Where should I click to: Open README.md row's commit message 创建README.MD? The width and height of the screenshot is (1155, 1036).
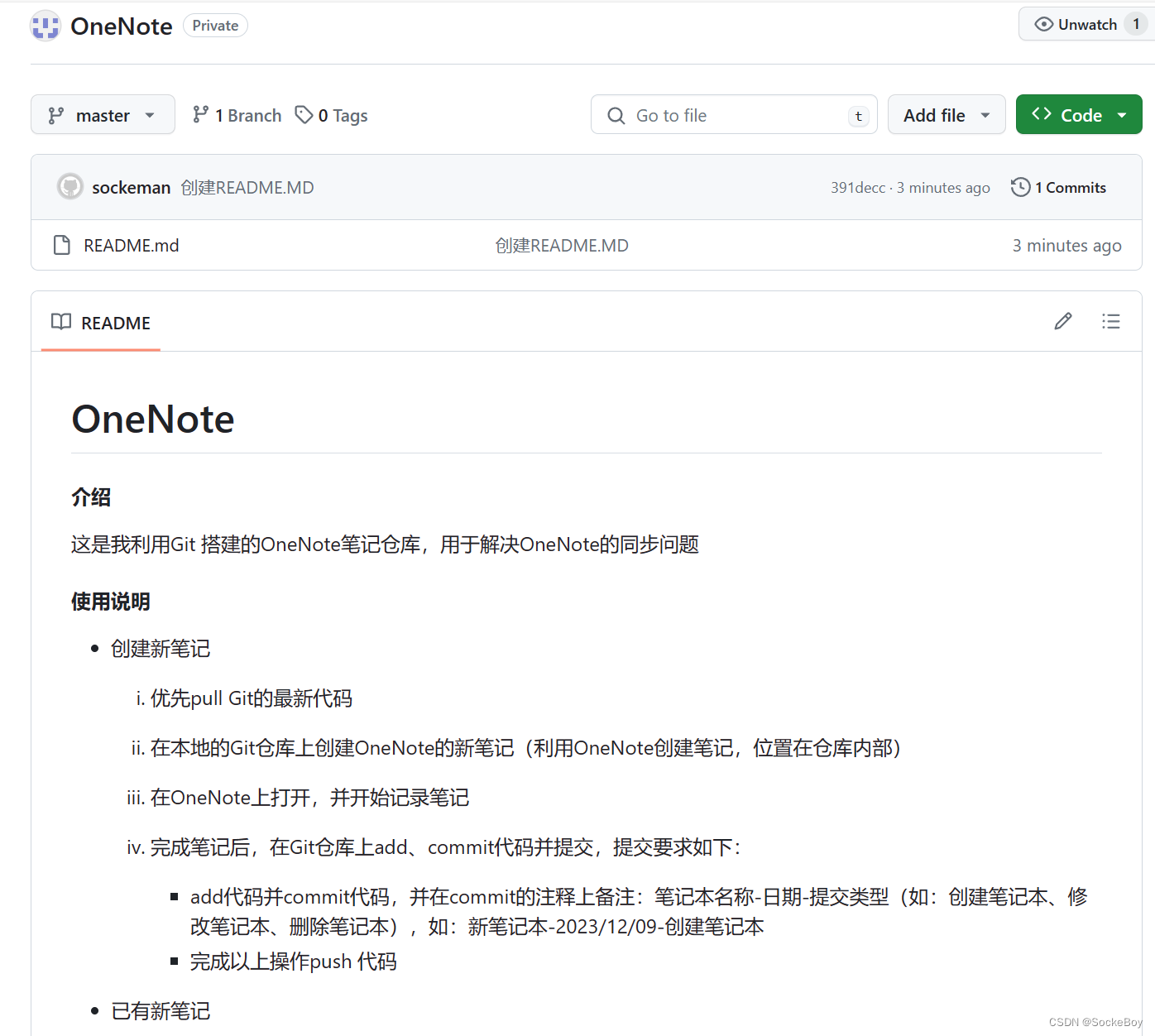[x=562, y=246]
